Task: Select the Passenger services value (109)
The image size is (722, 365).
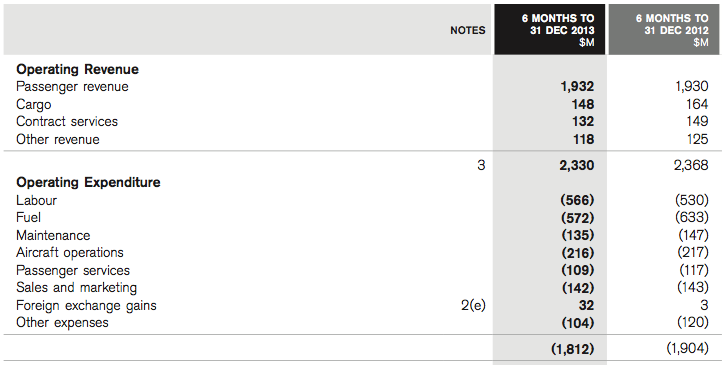Action: [x=577, y=270]
